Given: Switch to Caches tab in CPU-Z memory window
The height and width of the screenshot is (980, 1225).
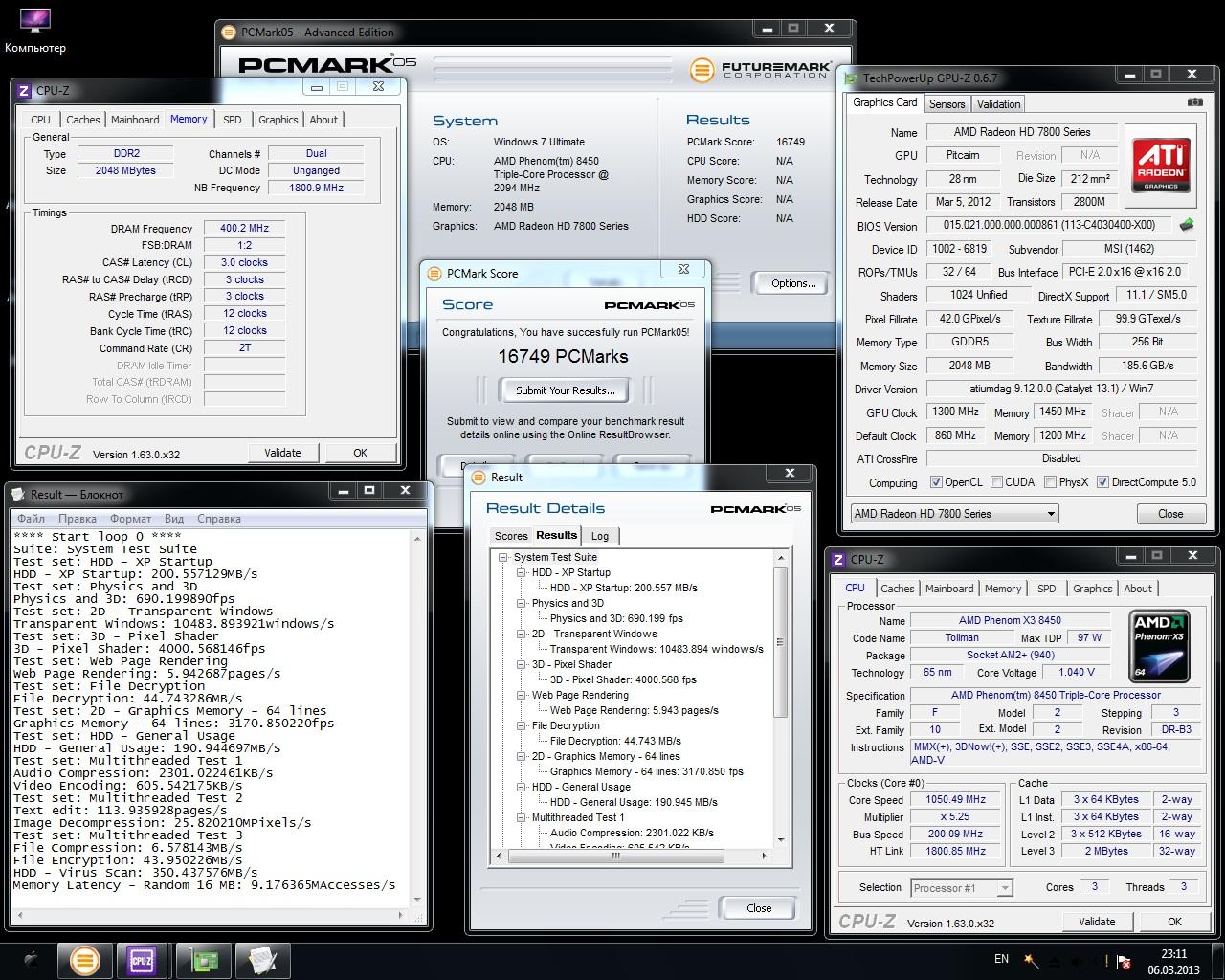Looking at the screenshot, I should pos(82,120).
